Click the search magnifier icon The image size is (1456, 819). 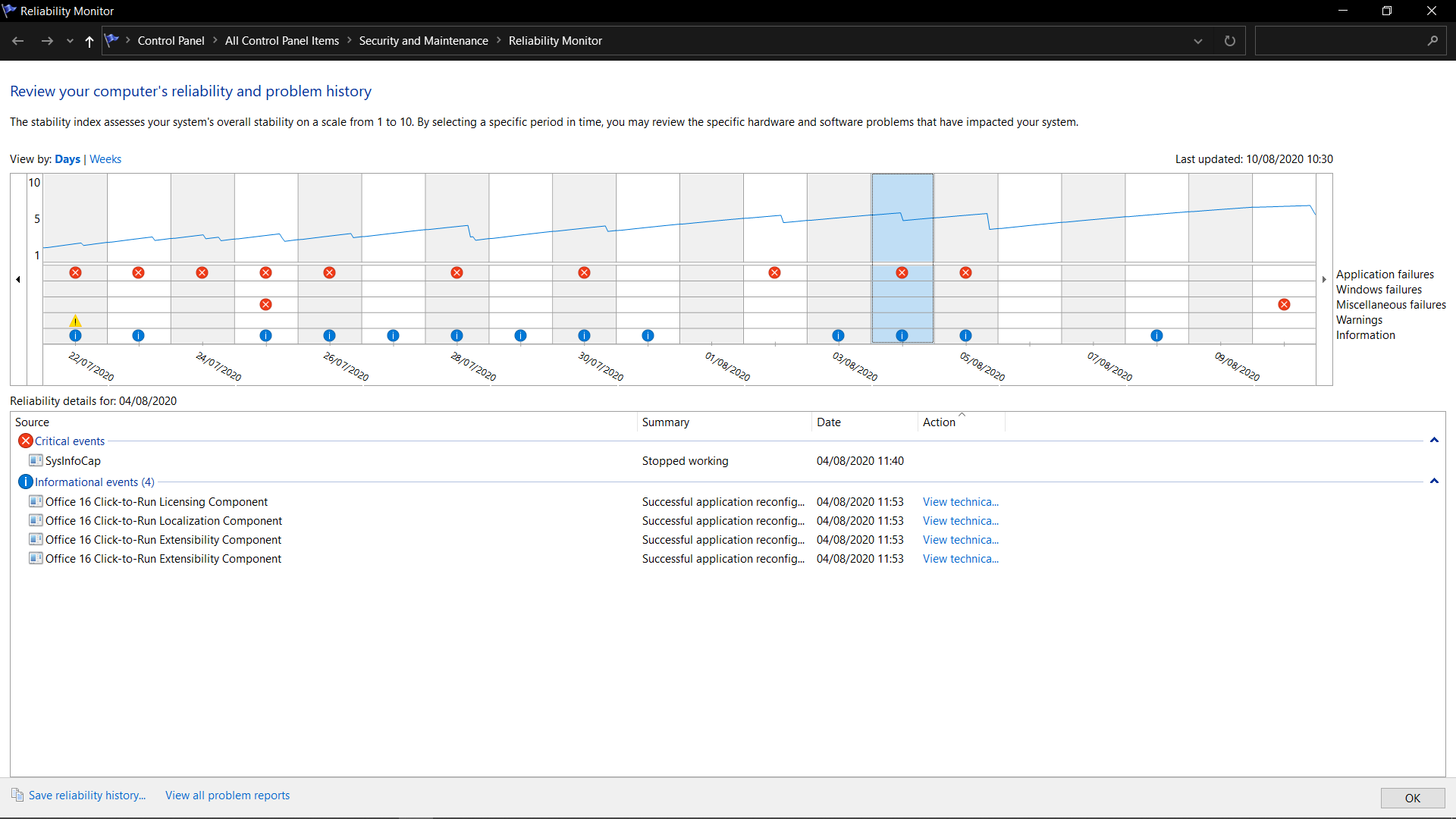[1432, 41]
